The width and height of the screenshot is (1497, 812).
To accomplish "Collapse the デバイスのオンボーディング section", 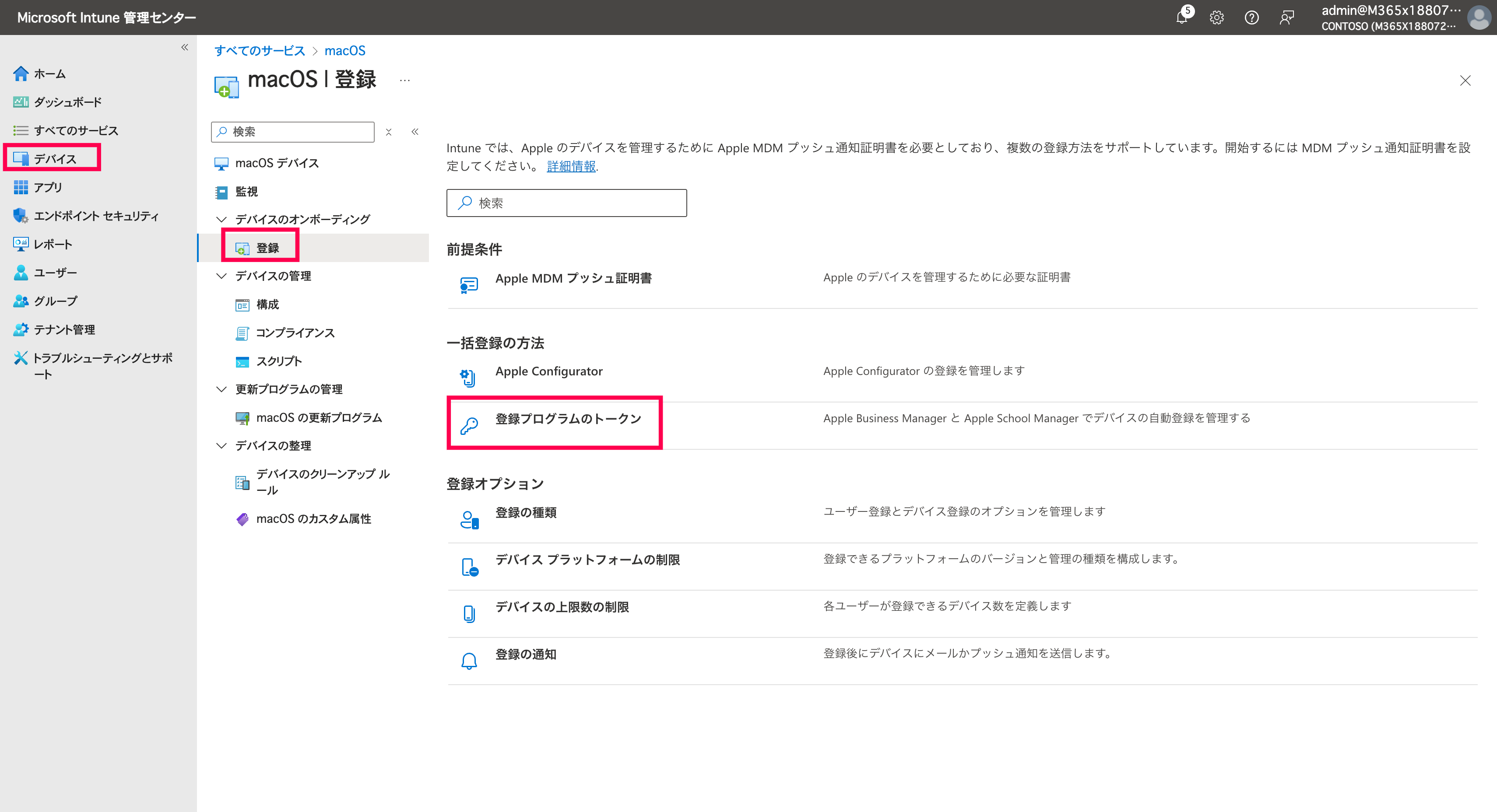I will point(221,219).
